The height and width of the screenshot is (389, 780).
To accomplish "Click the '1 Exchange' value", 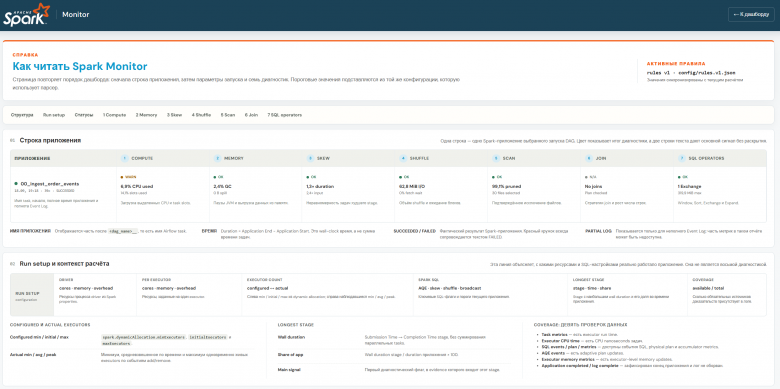I will click(x=689, y=187).
